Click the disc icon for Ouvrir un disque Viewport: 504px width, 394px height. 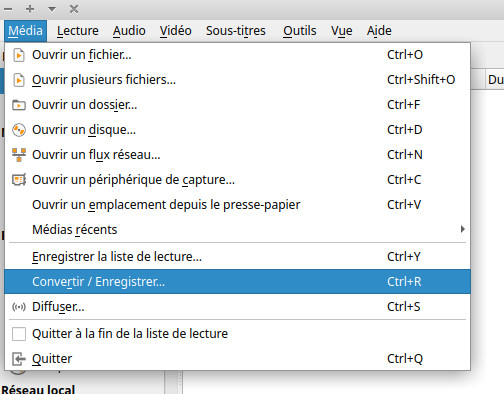coord(19,130)
